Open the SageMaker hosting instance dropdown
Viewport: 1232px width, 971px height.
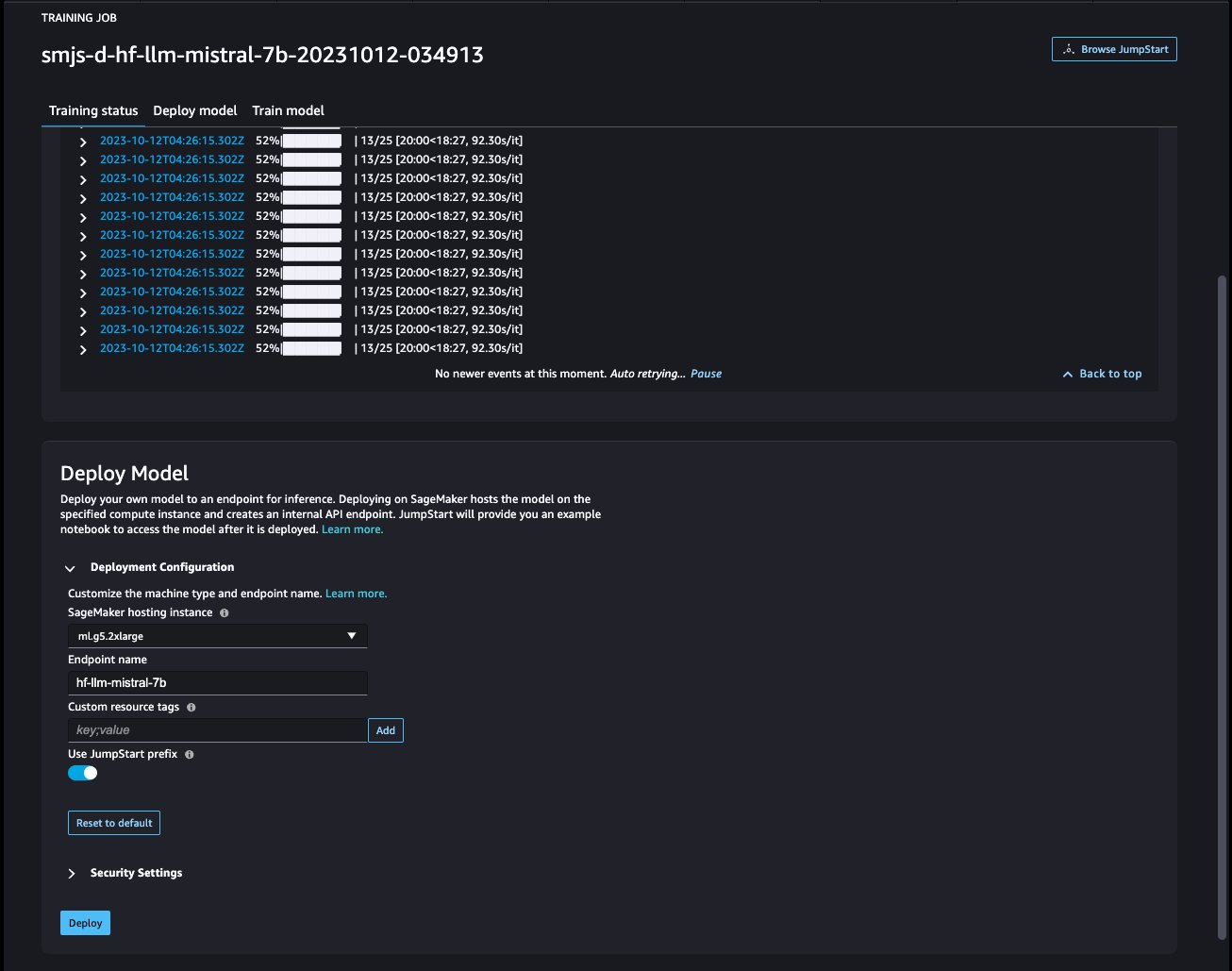[218, 636]
